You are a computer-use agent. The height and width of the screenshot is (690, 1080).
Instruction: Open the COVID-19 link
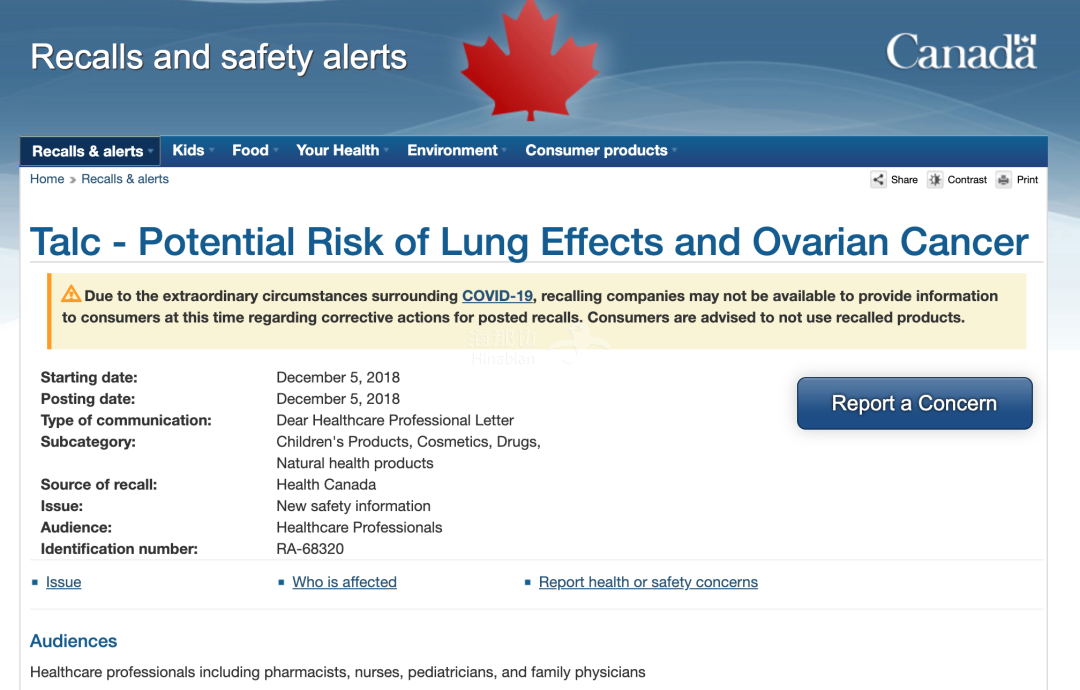[x=497, y=296]
